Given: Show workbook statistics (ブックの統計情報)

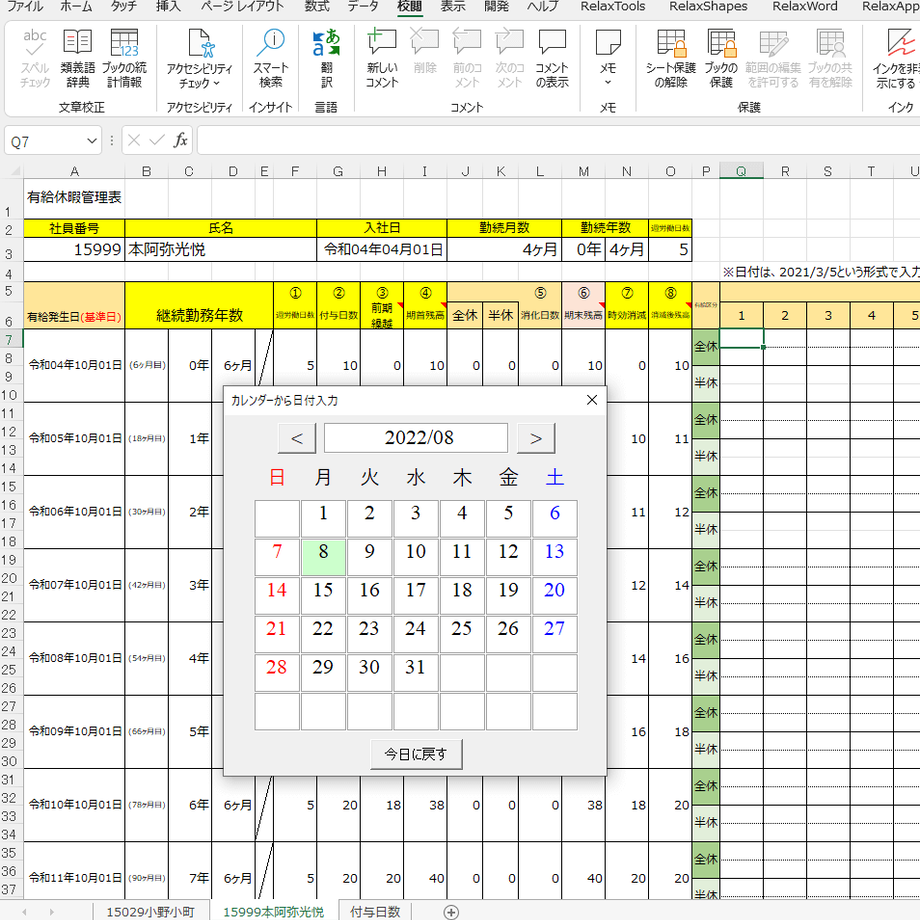Looking at the screenshot, I should (x=124, y=58).
